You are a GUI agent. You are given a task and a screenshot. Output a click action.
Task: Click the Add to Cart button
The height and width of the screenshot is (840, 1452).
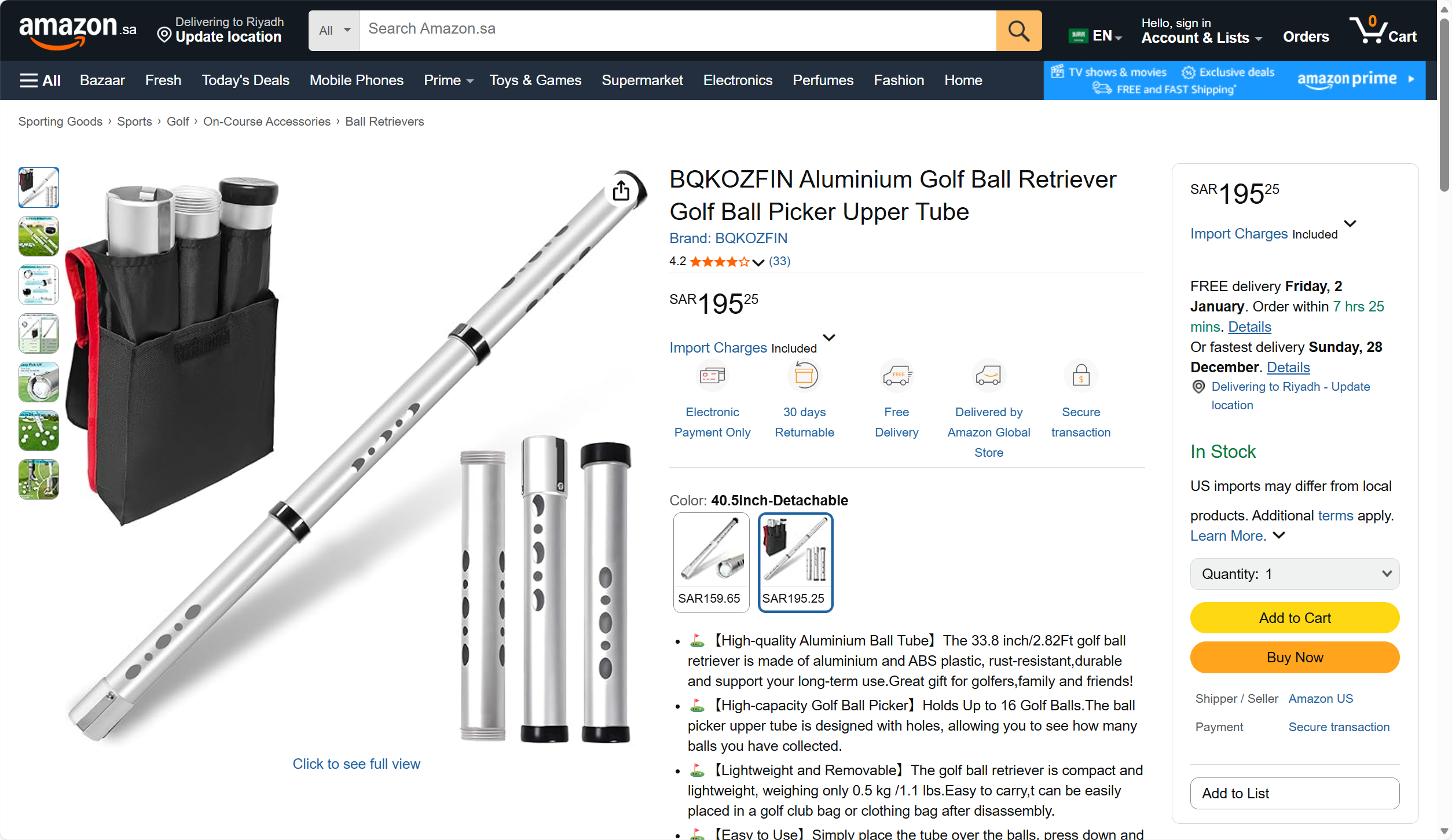point(1295,618)
